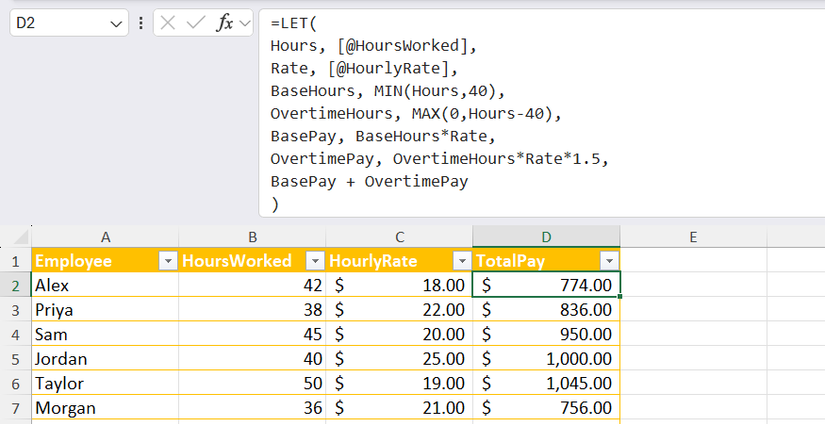Select row 1 header
This screenshot has height=424, width=825.
coord(16,260)
